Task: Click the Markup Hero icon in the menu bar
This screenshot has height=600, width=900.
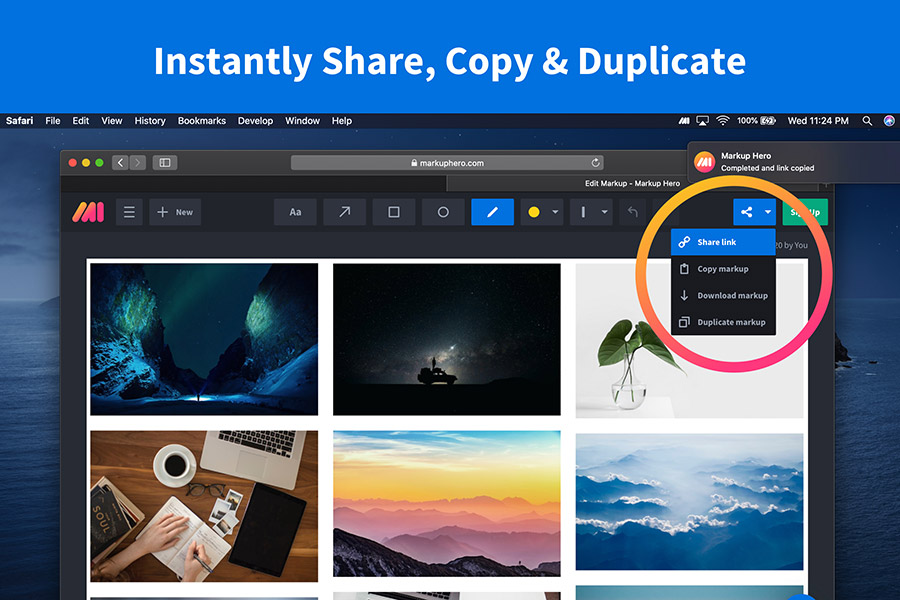Action: [684, 121]
